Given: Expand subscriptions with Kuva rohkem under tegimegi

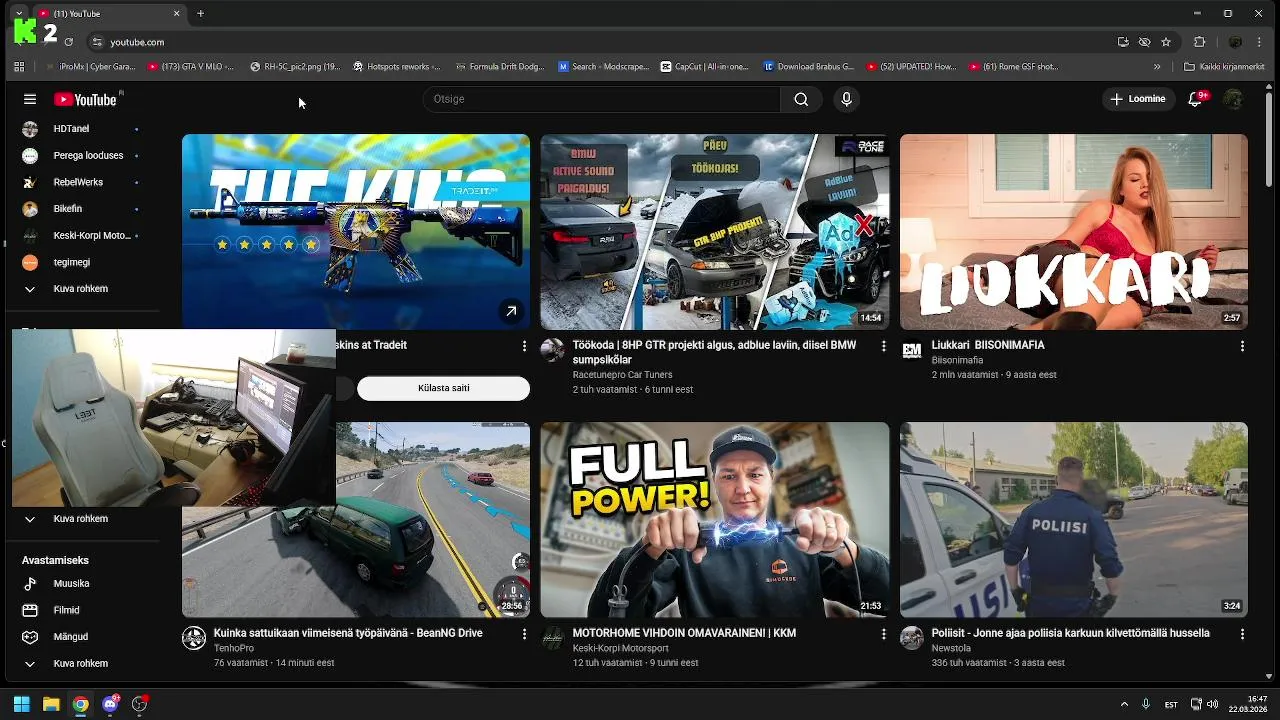Looking at the screenshot, I should [80, 289].
